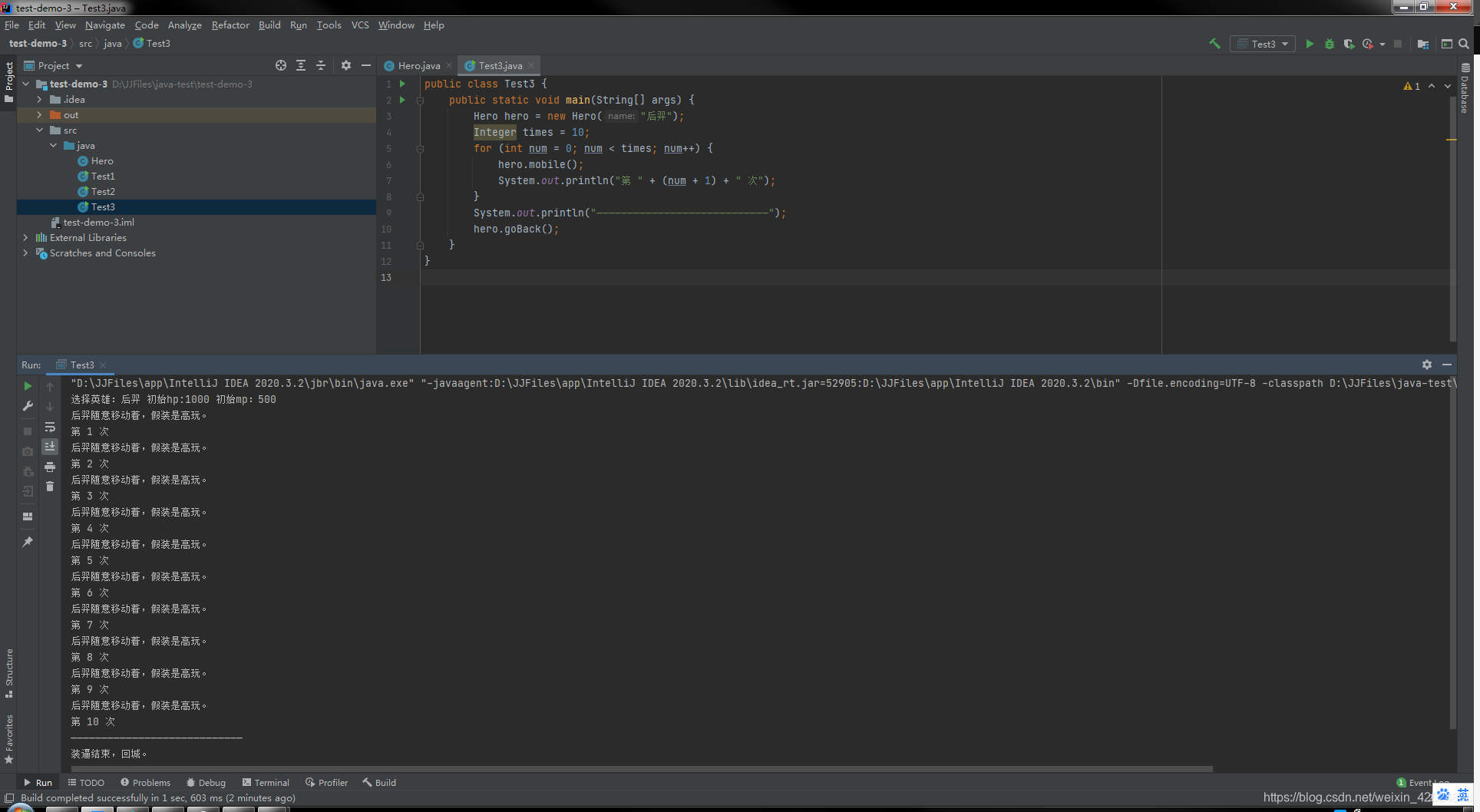The height and width of the screenshot is (812, 1480).
Task: Open the TODO tool window
Action: tap(86, 783)
